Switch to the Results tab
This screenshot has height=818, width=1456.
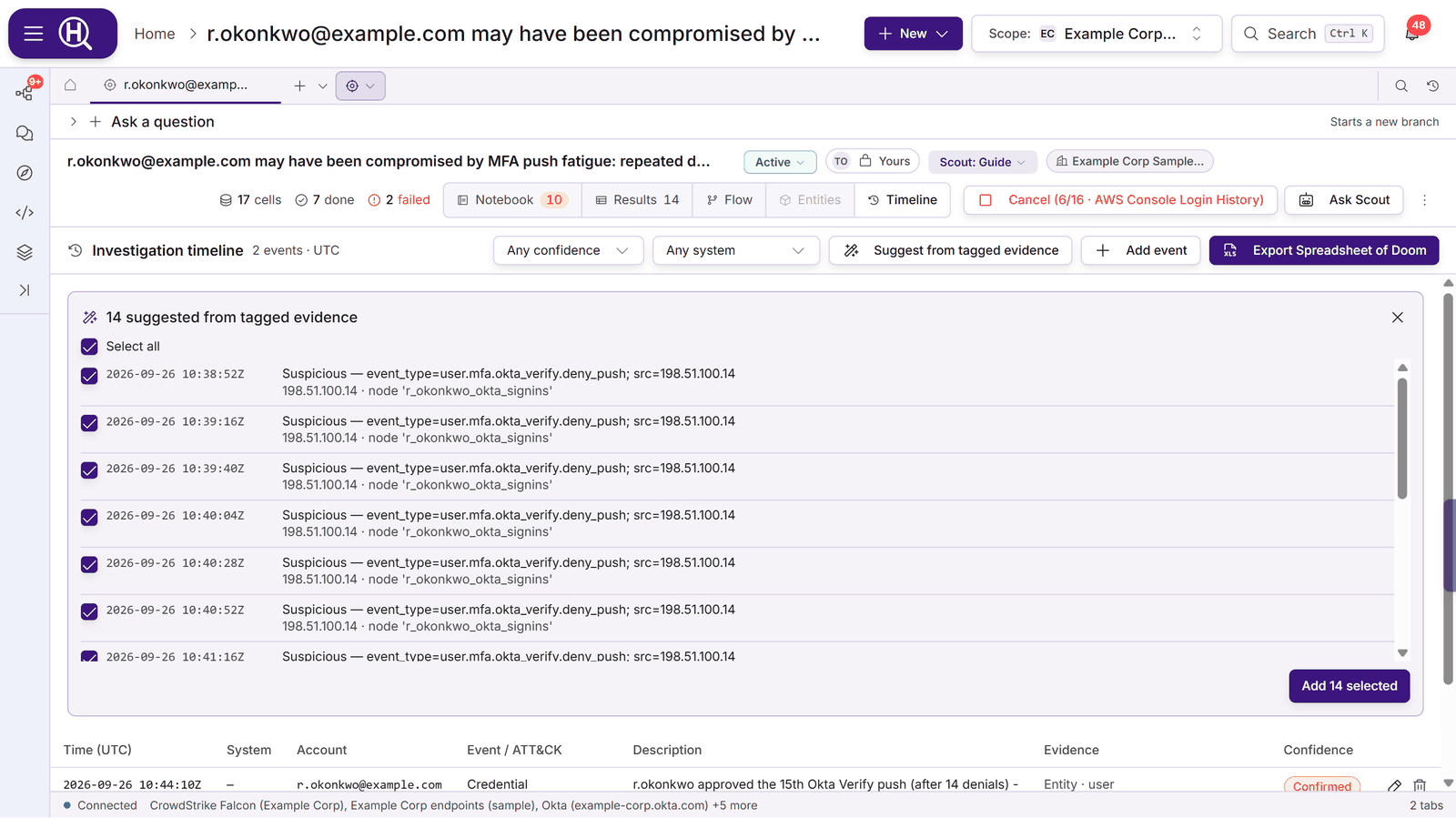click(637, 200)
